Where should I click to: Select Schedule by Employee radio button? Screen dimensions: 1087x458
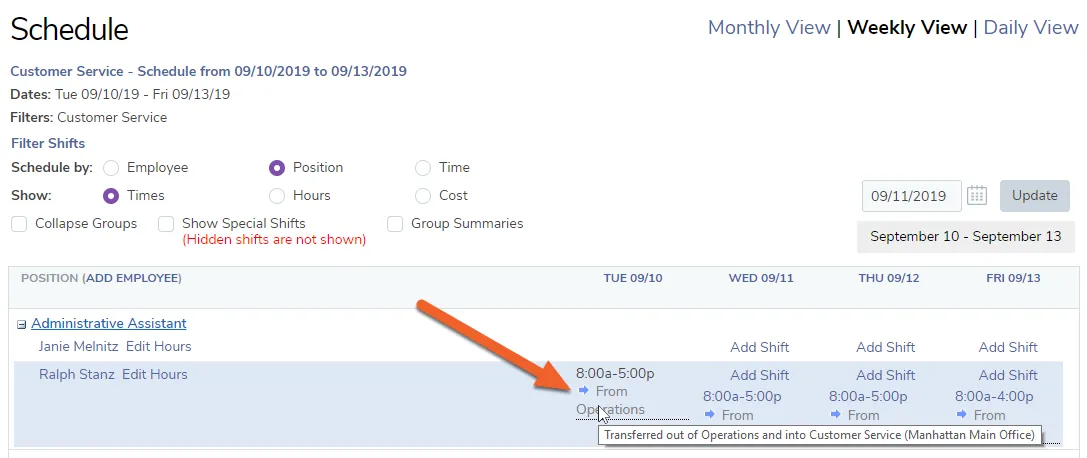click(x=111, y=168)
